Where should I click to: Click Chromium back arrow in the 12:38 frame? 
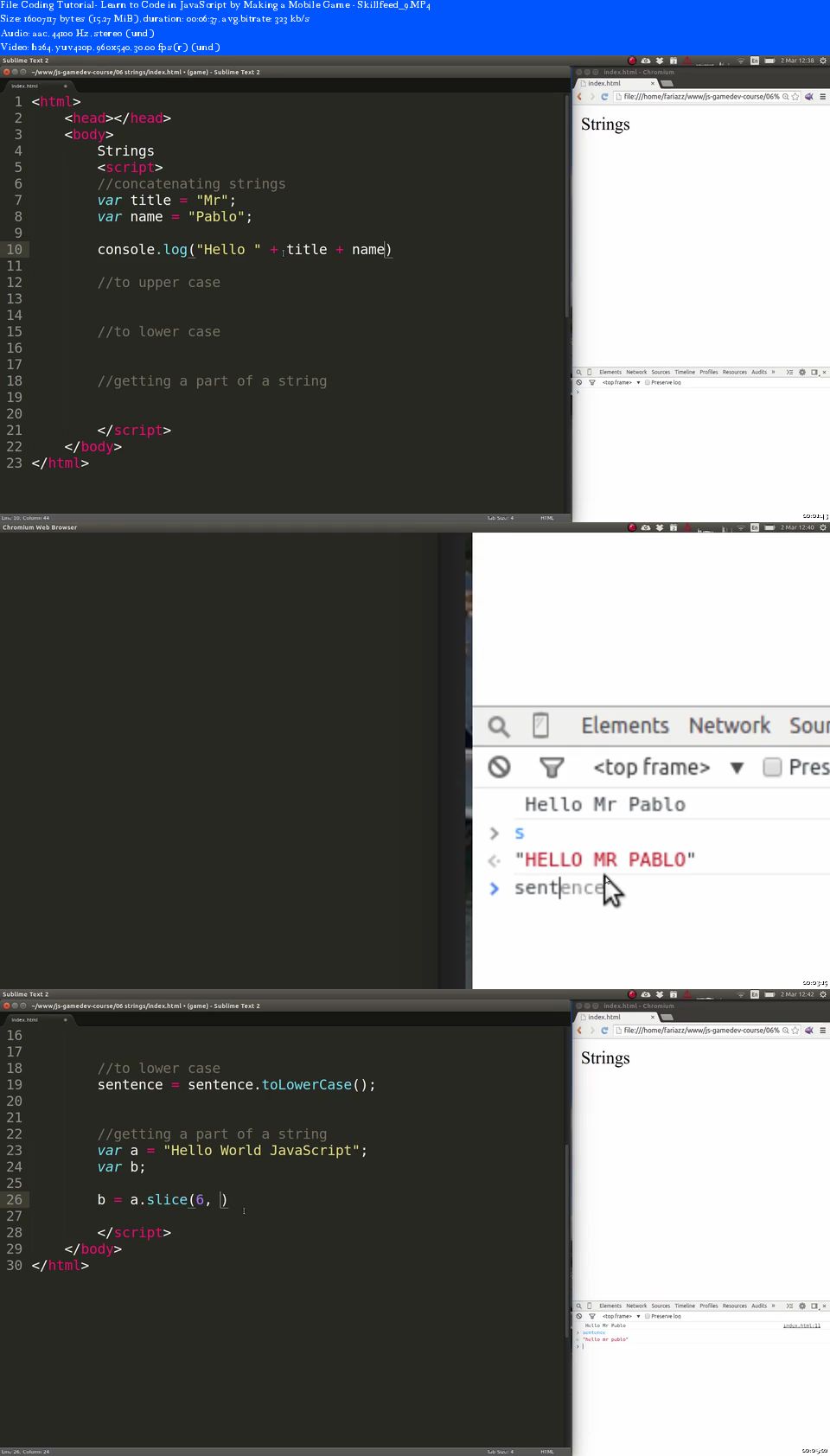click(x=579, y=97)
